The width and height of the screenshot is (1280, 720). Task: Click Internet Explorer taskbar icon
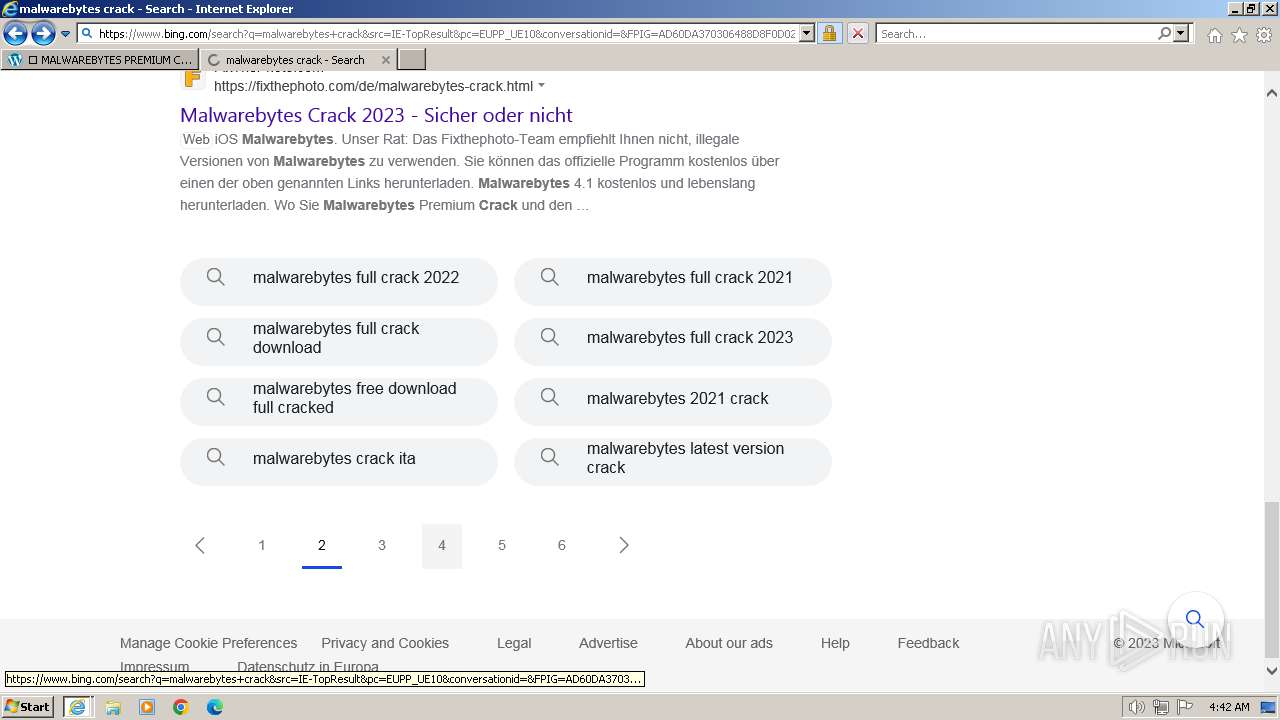point(77,707)
